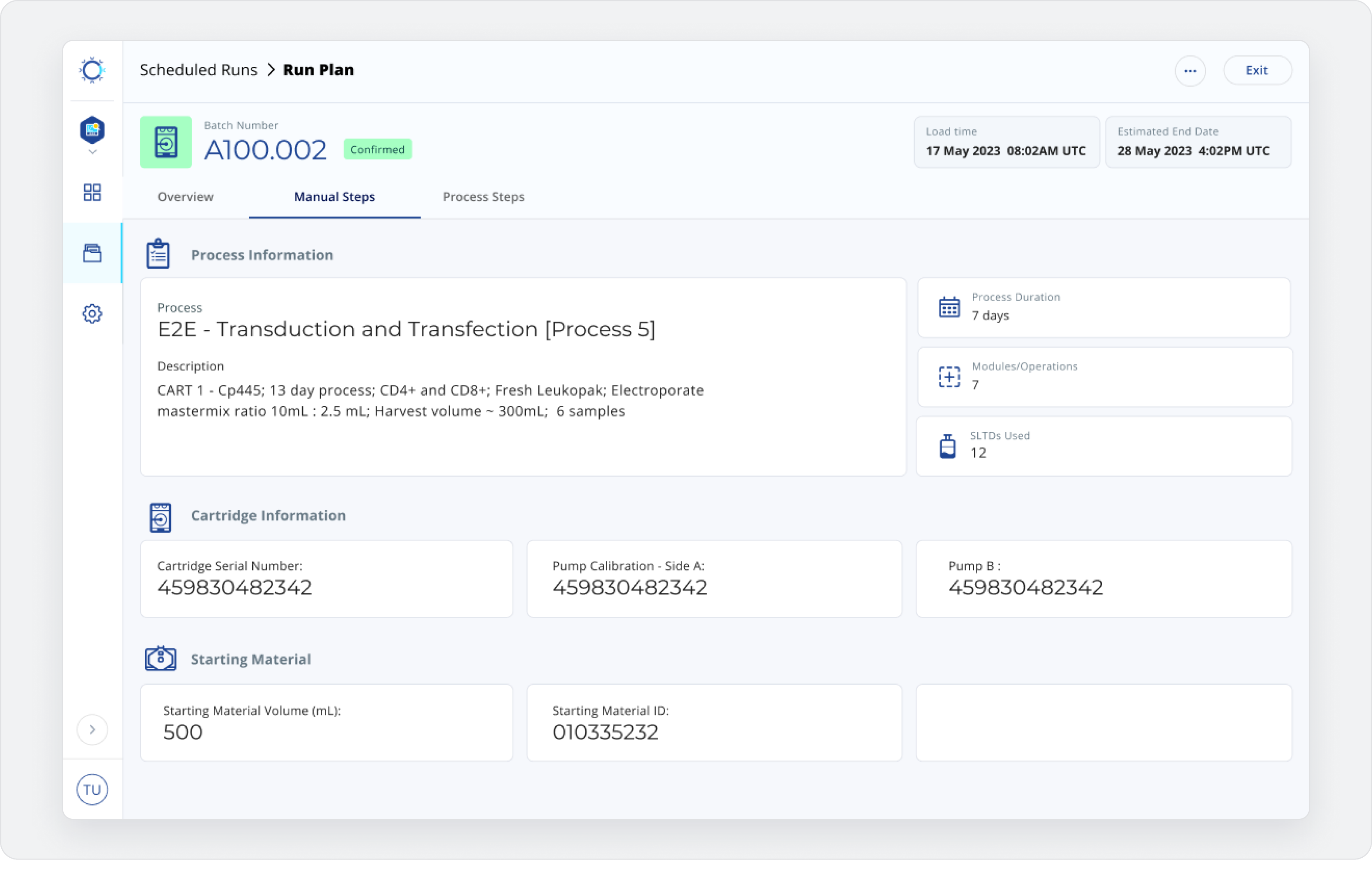Image resolution: width=1372 pixels, height=871 pixels.
Task: Switch to the Process Steps tab
Action: [x=483, y=197]
